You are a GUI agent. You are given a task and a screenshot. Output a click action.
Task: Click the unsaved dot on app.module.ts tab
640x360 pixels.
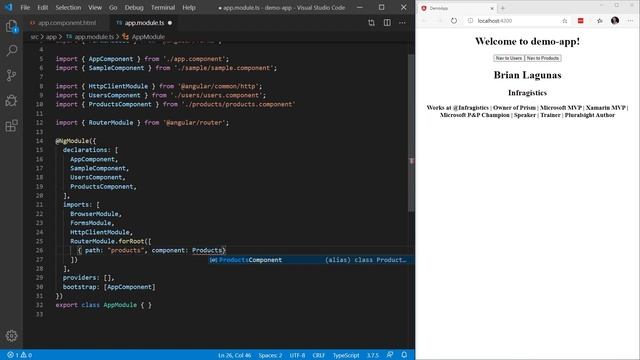pyautogui.click(x=170, y=23)
